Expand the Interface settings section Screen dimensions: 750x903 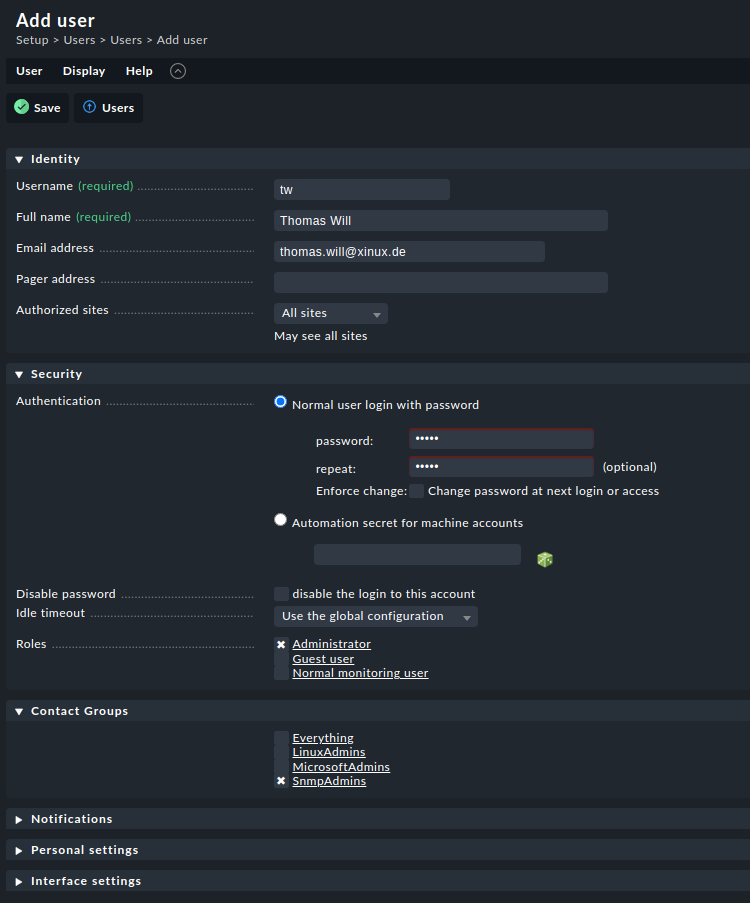(x=19, y=881)
